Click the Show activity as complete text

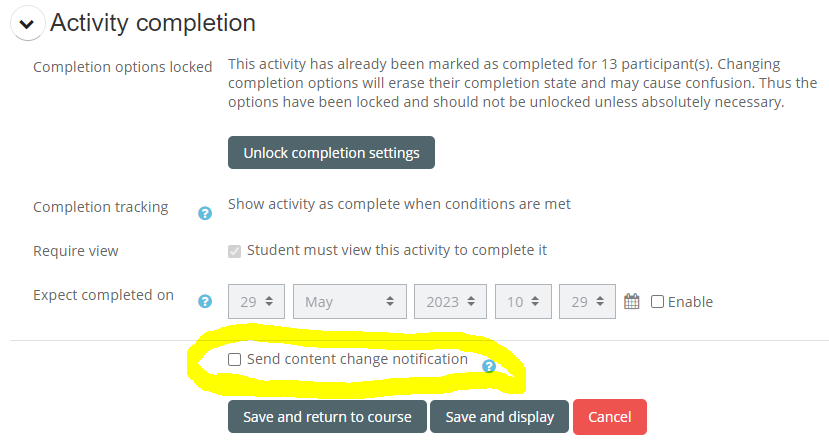point(399,204)
